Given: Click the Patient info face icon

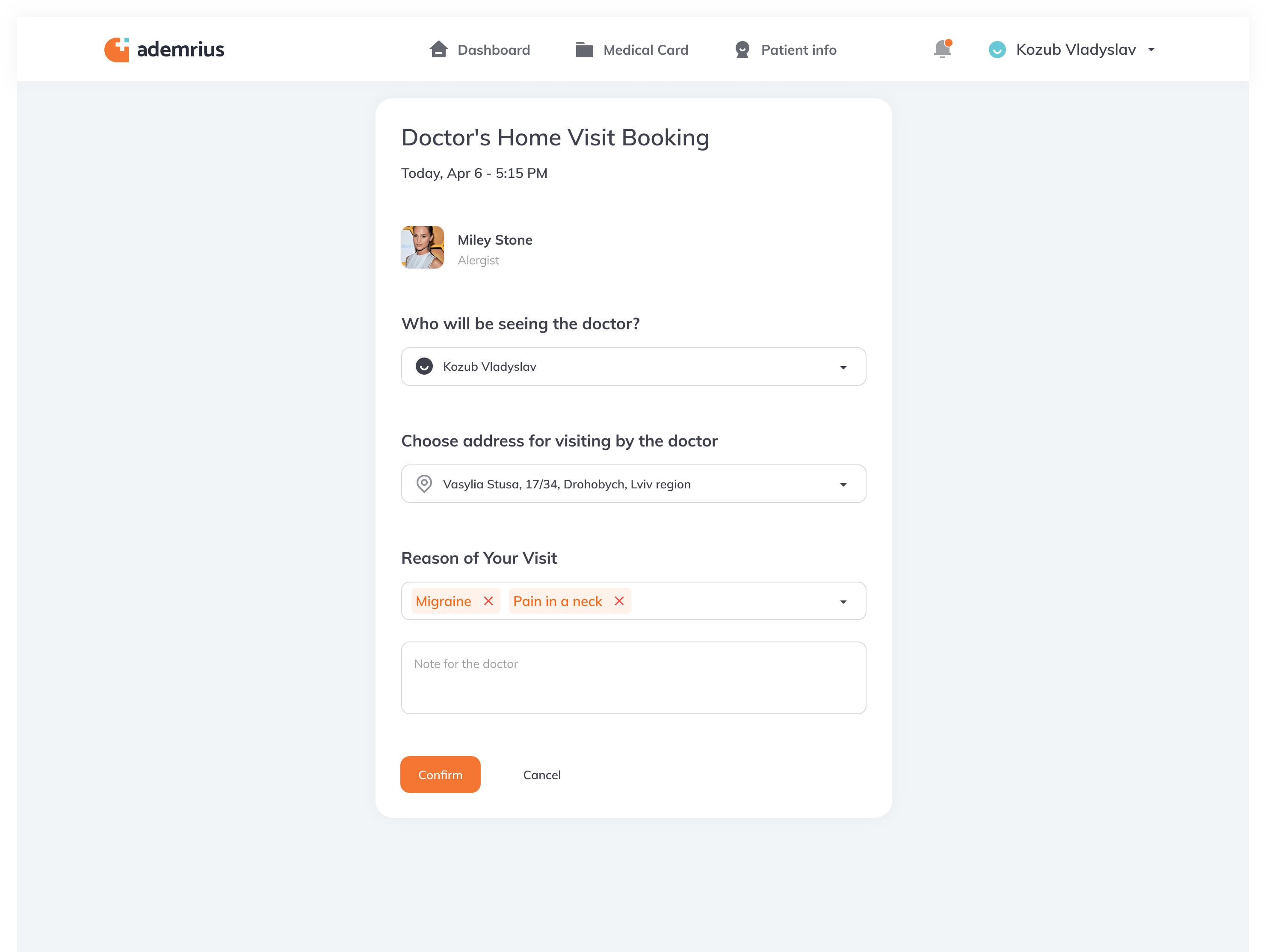Looking at the screenshot, I should coord(742,50).
